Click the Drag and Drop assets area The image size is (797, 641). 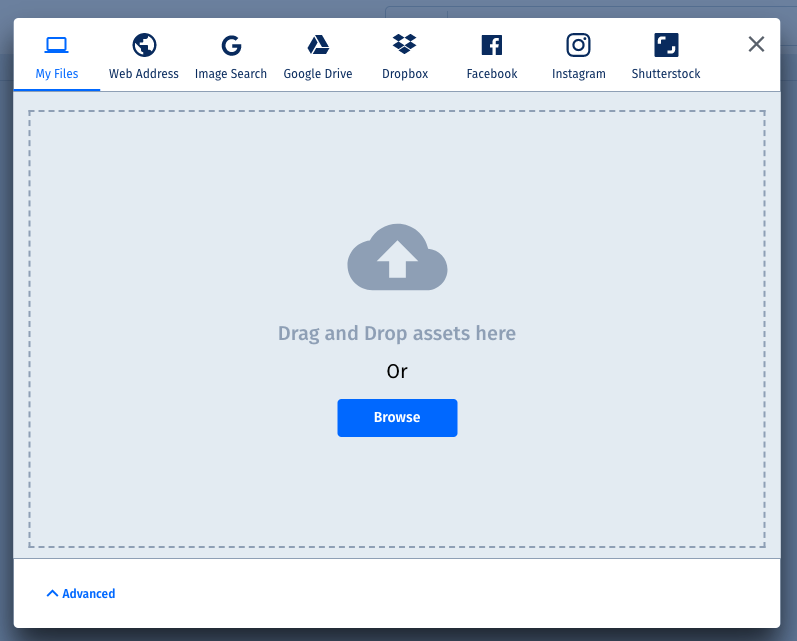click(x=397, y=333)
